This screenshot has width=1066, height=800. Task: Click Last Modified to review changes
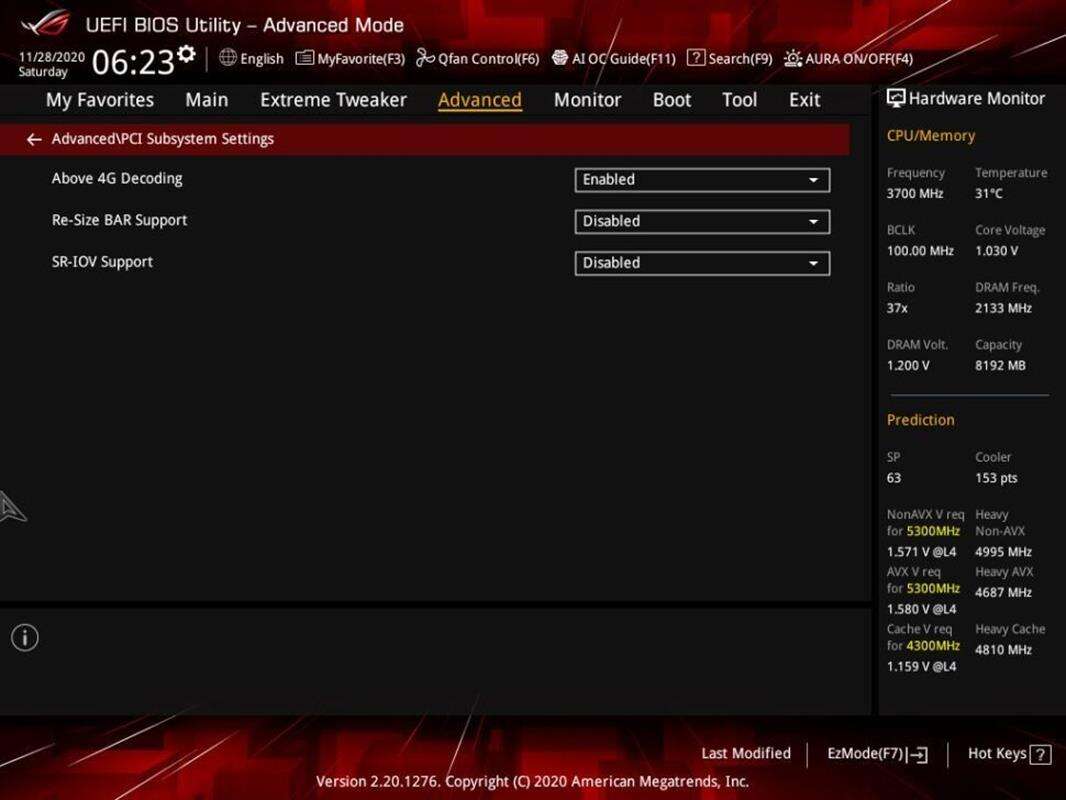[x=746, y=753]
